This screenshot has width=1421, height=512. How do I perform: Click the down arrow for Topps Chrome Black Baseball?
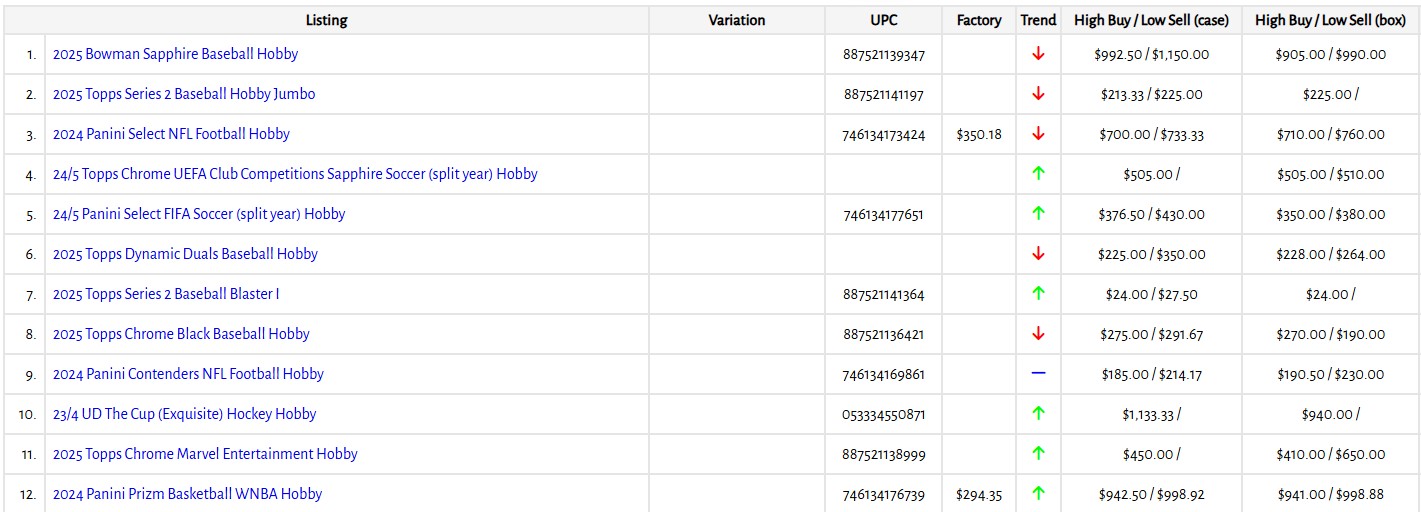(x=1038, y=334)
